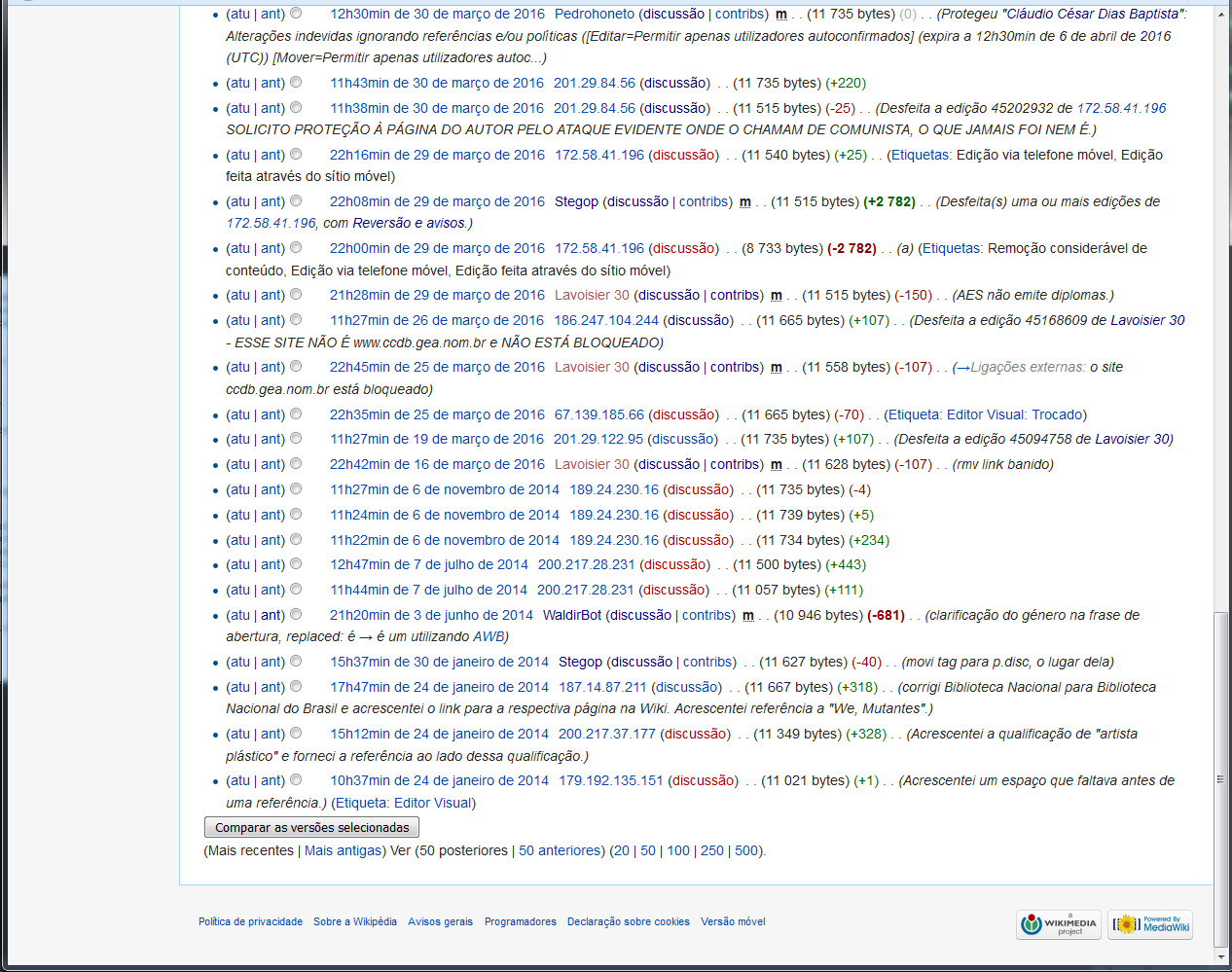Select radio button for 10h37min 24 janeiro 2014 revision

(296, 780)
